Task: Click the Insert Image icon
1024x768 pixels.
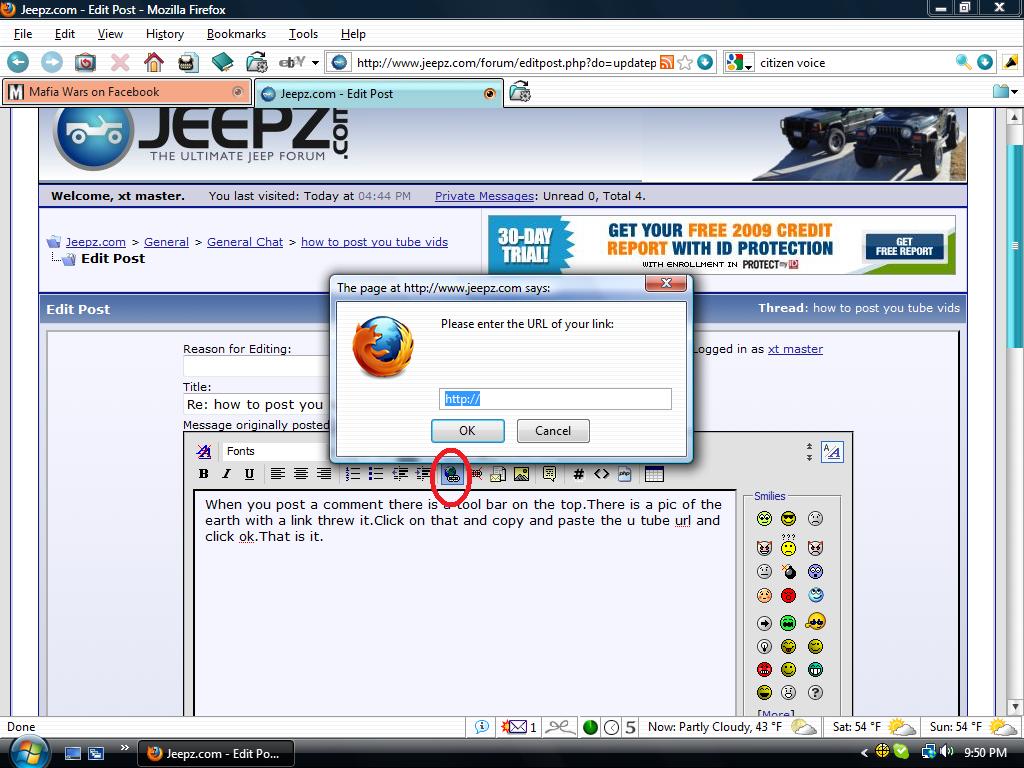Action: [x=521, y=474]
